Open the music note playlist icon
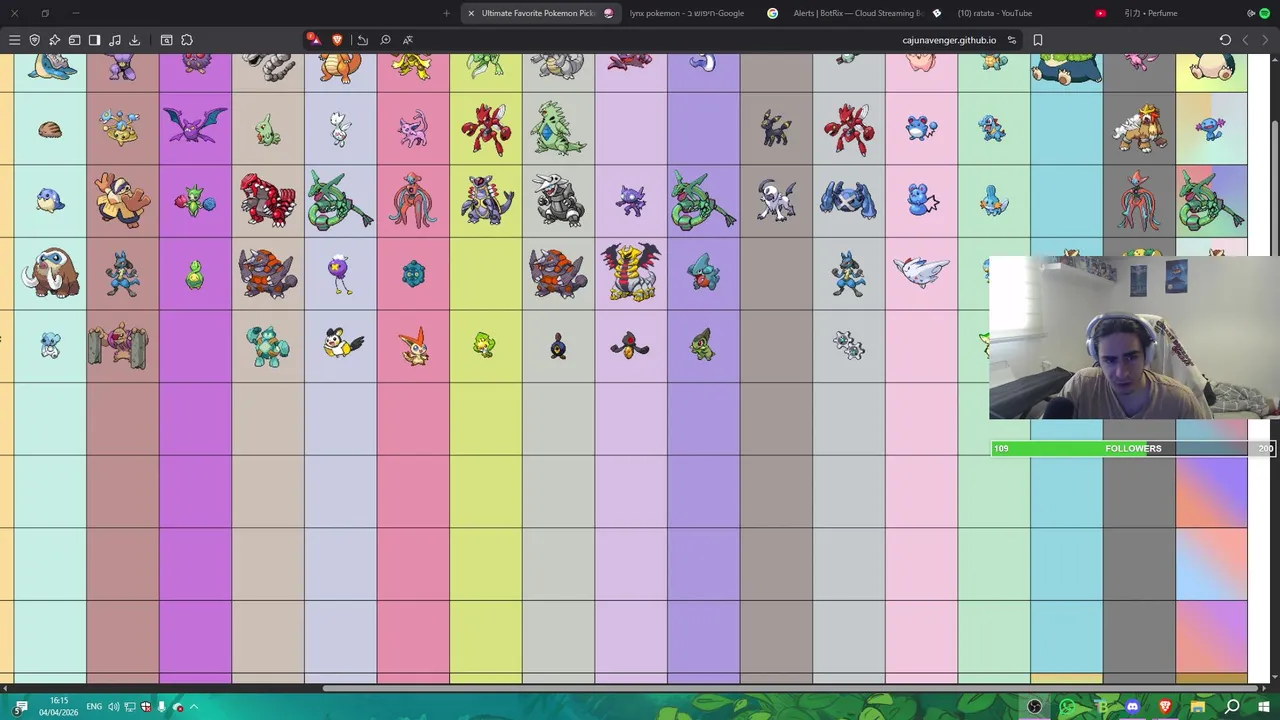 coord(114,40)
